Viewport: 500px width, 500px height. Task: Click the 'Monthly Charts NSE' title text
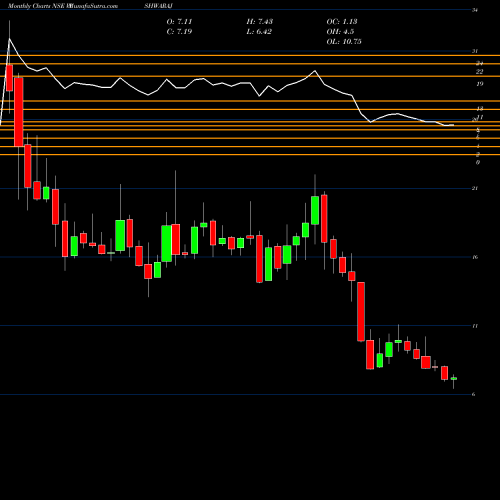click(x=36, y=6)
